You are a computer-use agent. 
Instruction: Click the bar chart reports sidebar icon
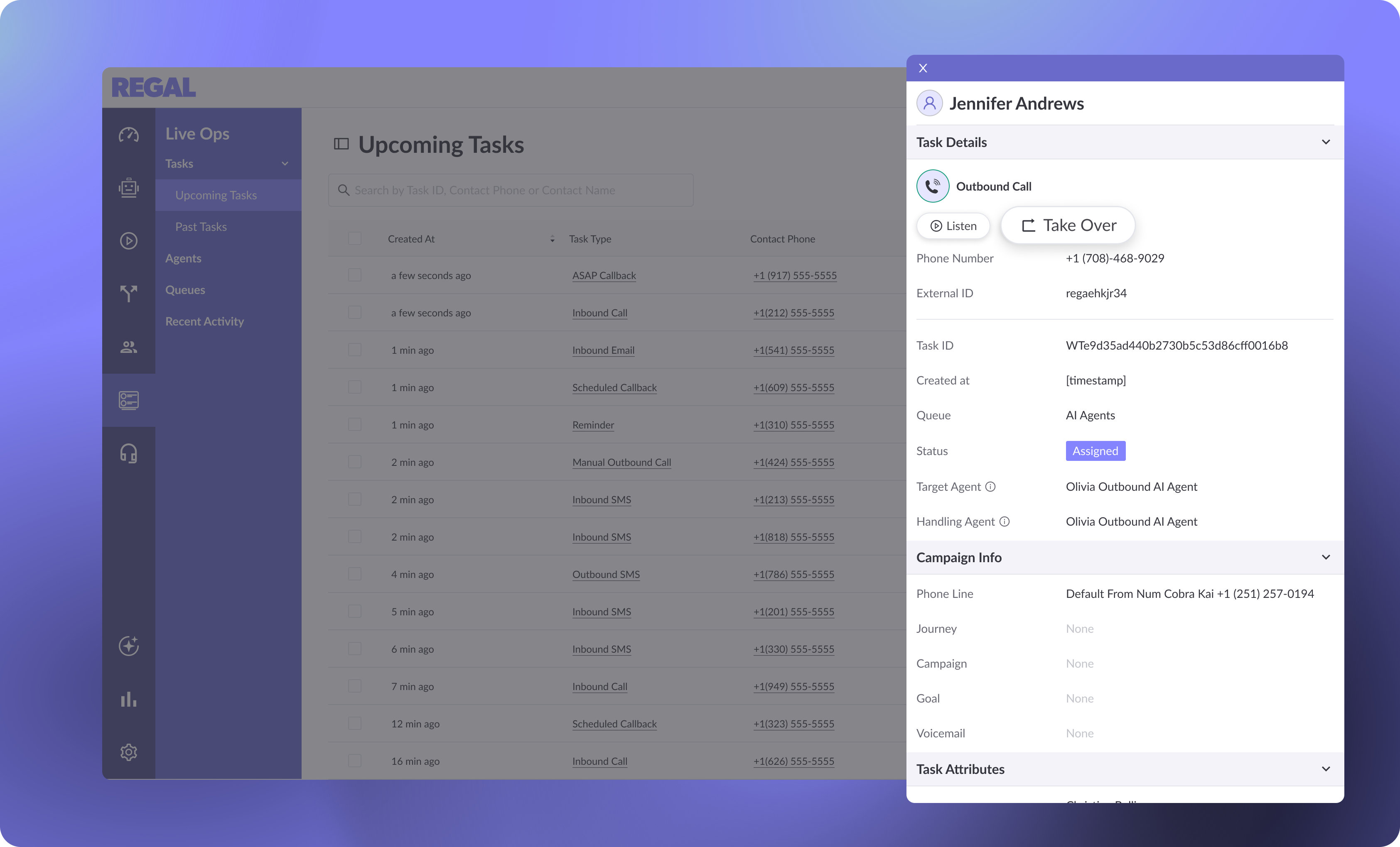pyautogui.click(x=128, y=700)
